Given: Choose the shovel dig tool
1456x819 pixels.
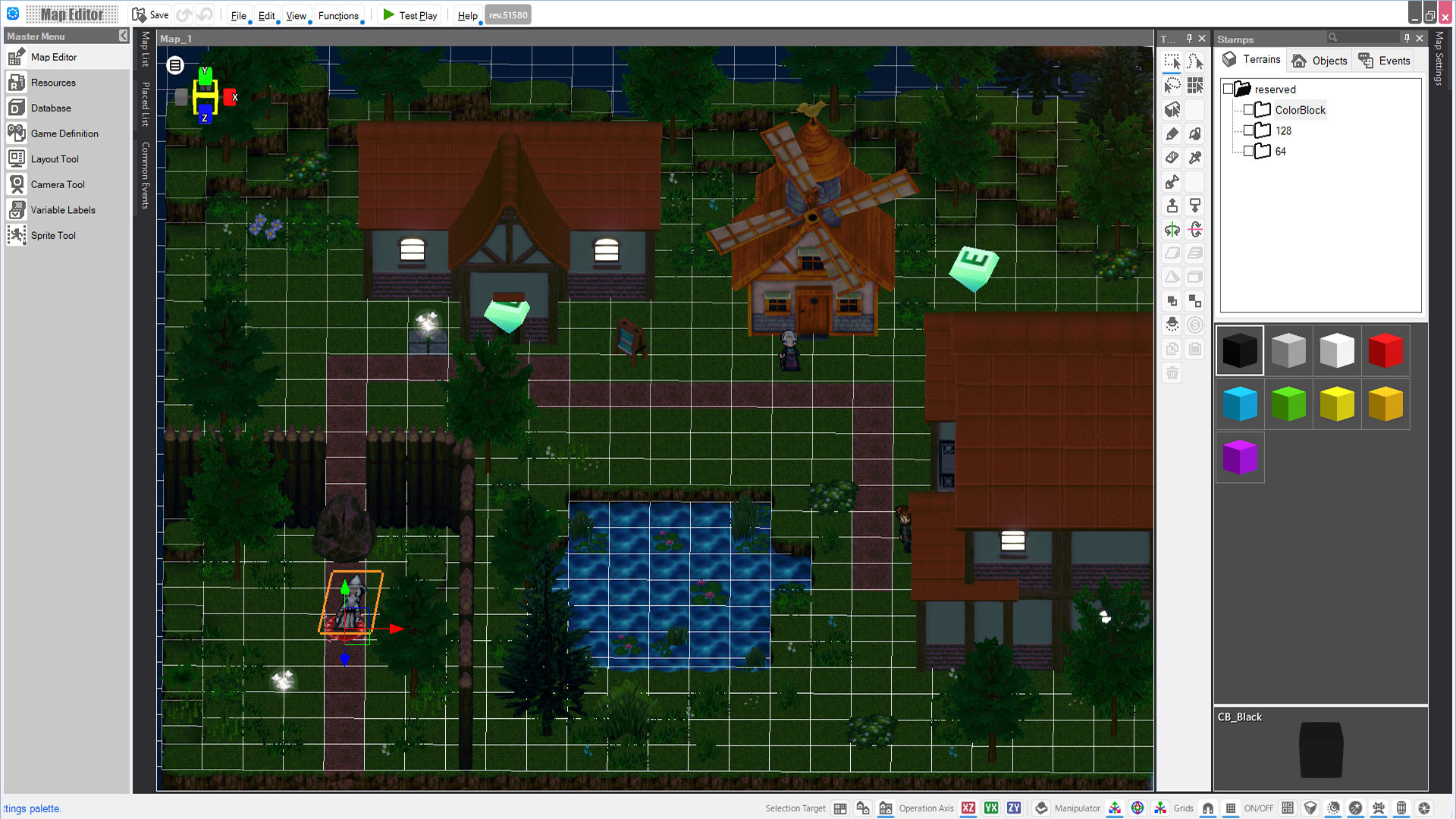Looking at the screenshot, I should 1172,182.
